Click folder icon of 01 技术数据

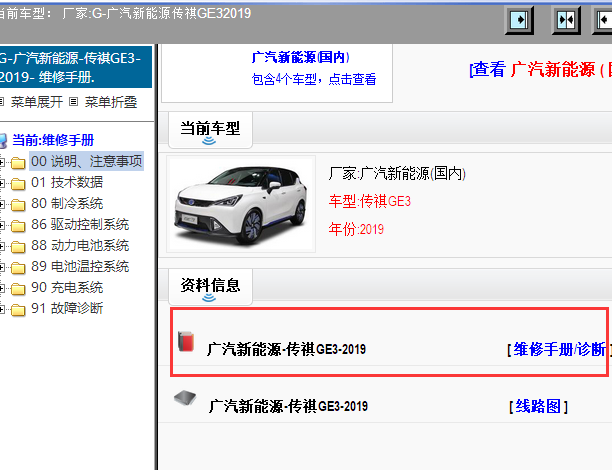click(18, 183)
